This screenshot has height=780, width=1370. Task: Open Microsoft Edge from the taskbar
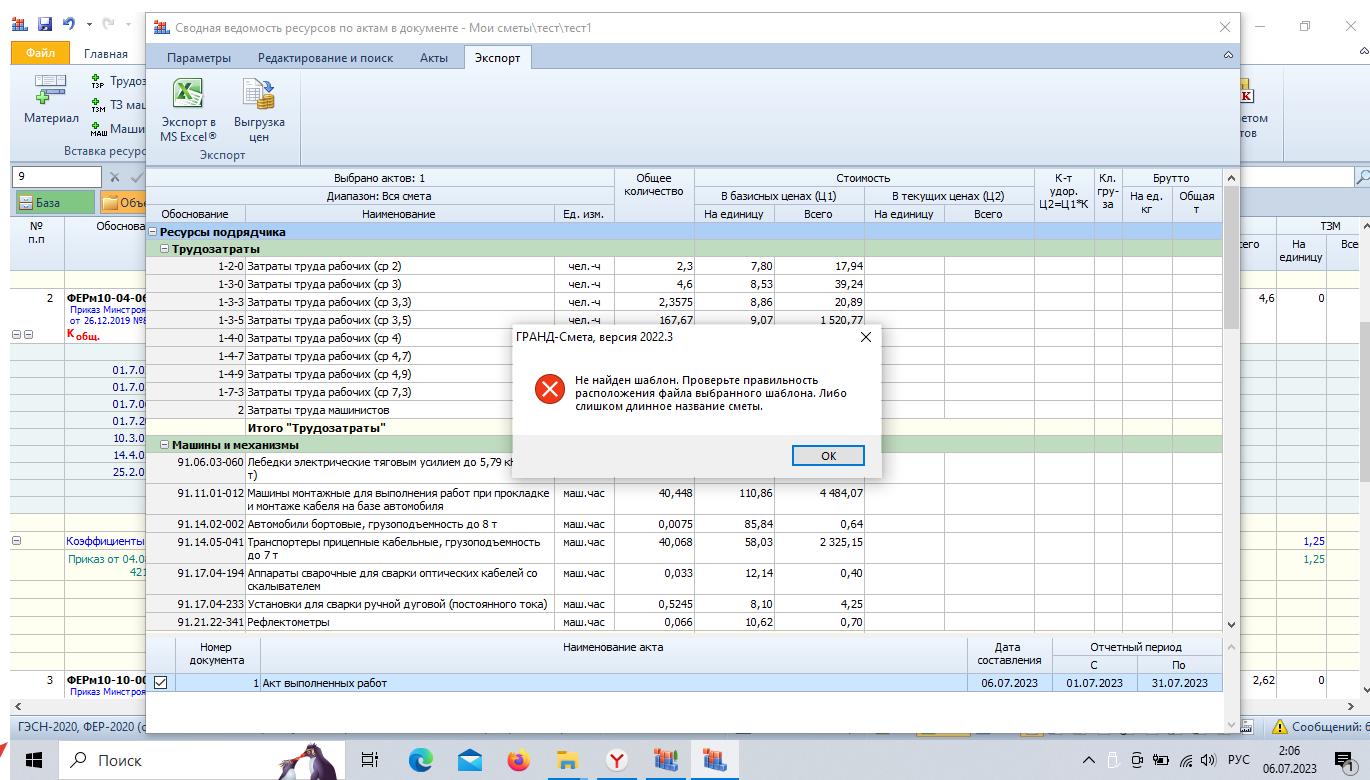click(420, 760)
